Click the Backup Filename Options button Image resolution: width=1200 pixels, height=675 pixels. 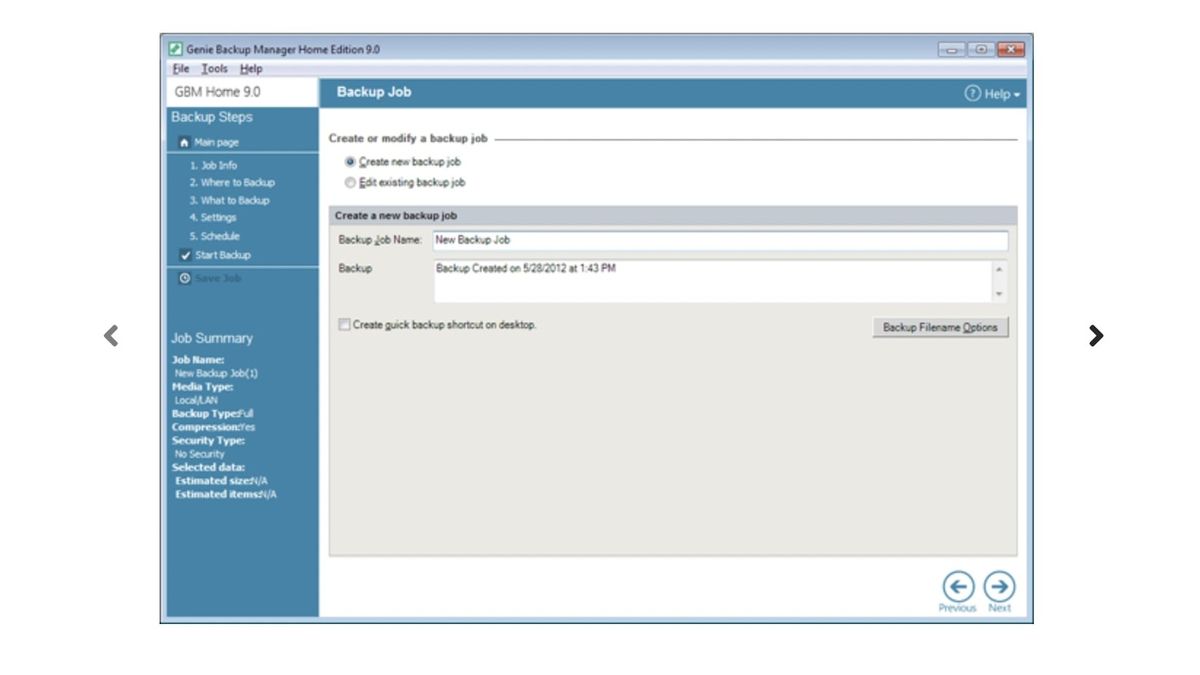click(x=940, y=326)
